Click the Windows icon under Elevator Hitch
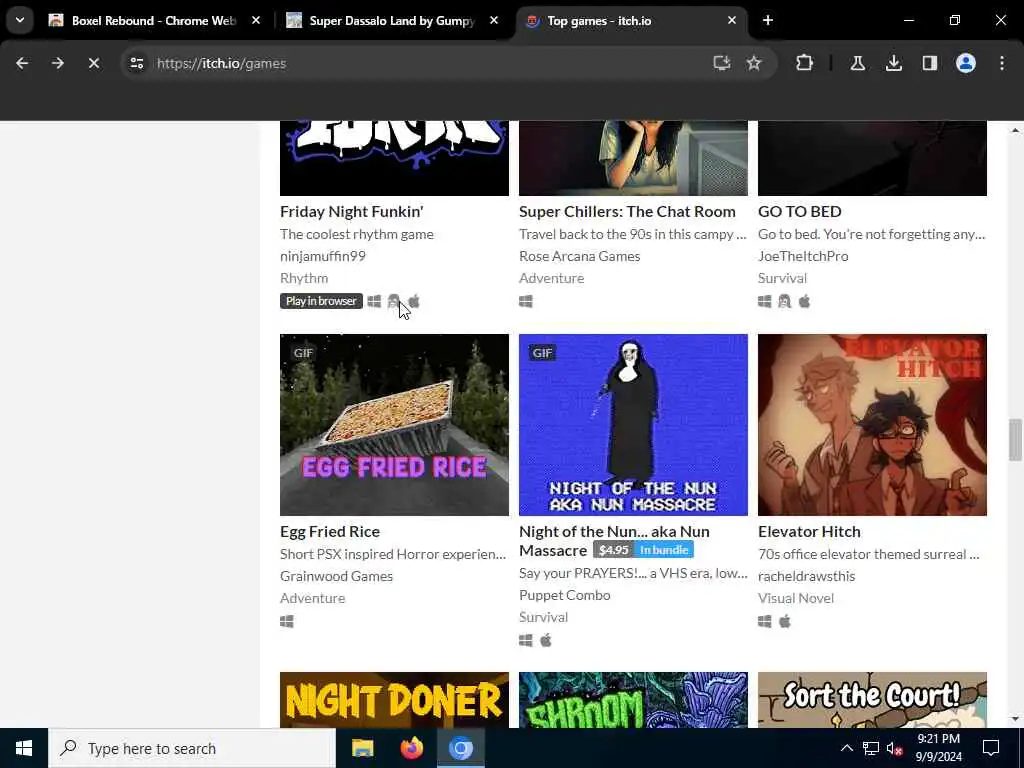 point(765,621)
